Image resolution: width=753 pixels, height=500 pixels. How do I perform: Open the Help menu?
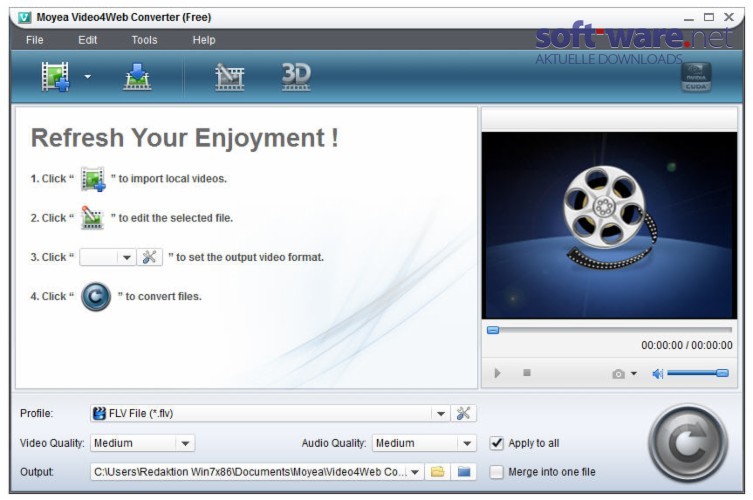pos(204,40)
